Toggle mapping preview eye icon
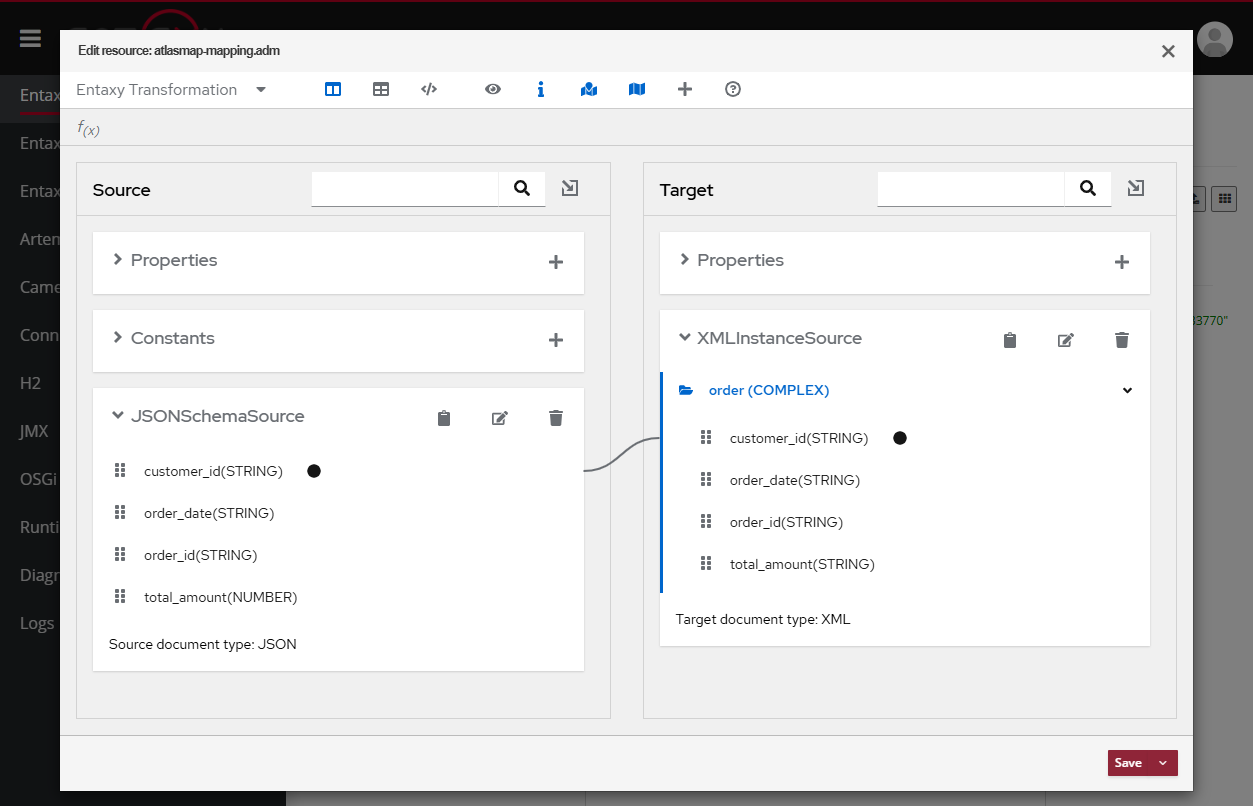 coord(493,89)
